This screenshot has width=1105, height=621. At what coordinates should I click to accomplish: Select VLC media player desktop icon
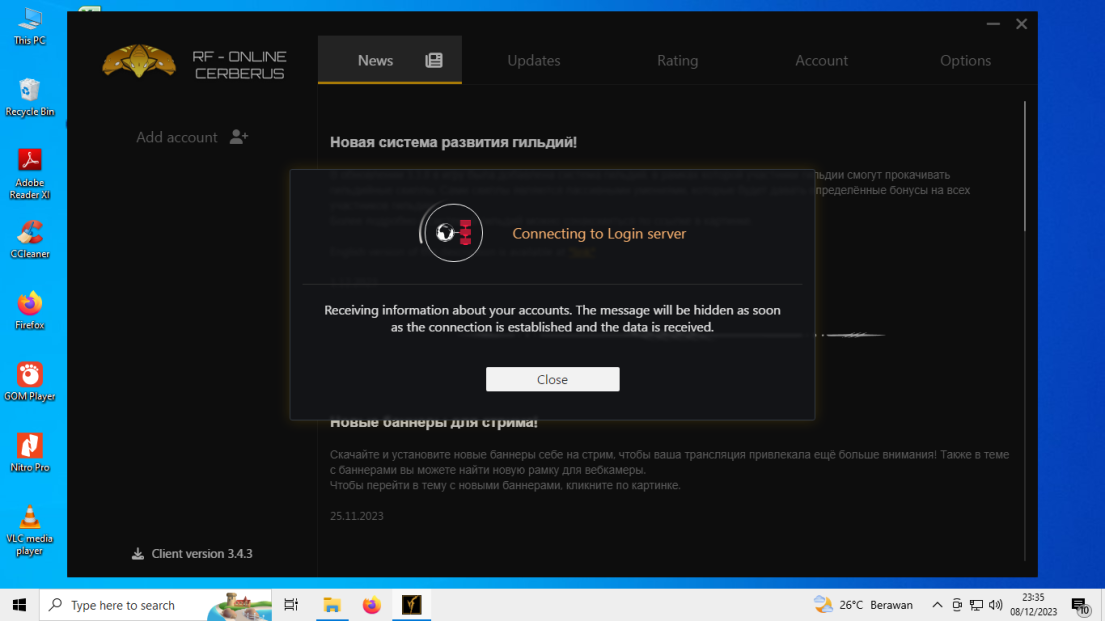[30, 530]
